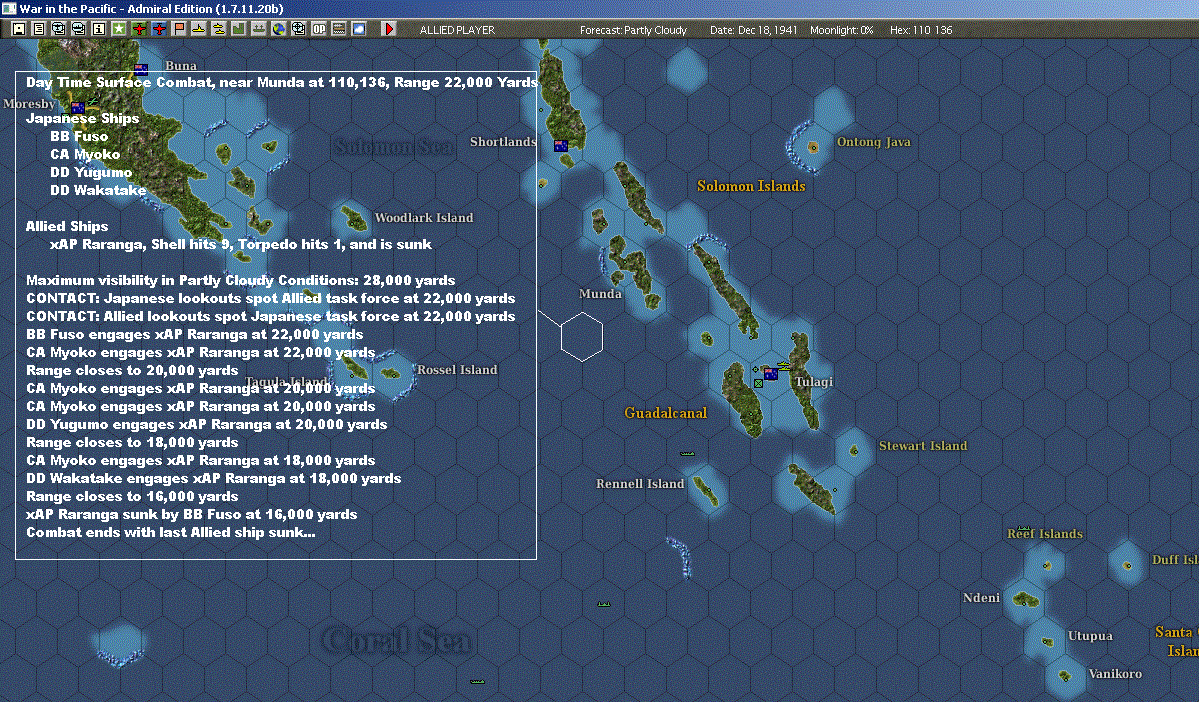Viewport: 1199px width, 702px height.
Task: Click 'xAP Raranga sunk by BB Fuso' line
Action: tap(191, 514)
